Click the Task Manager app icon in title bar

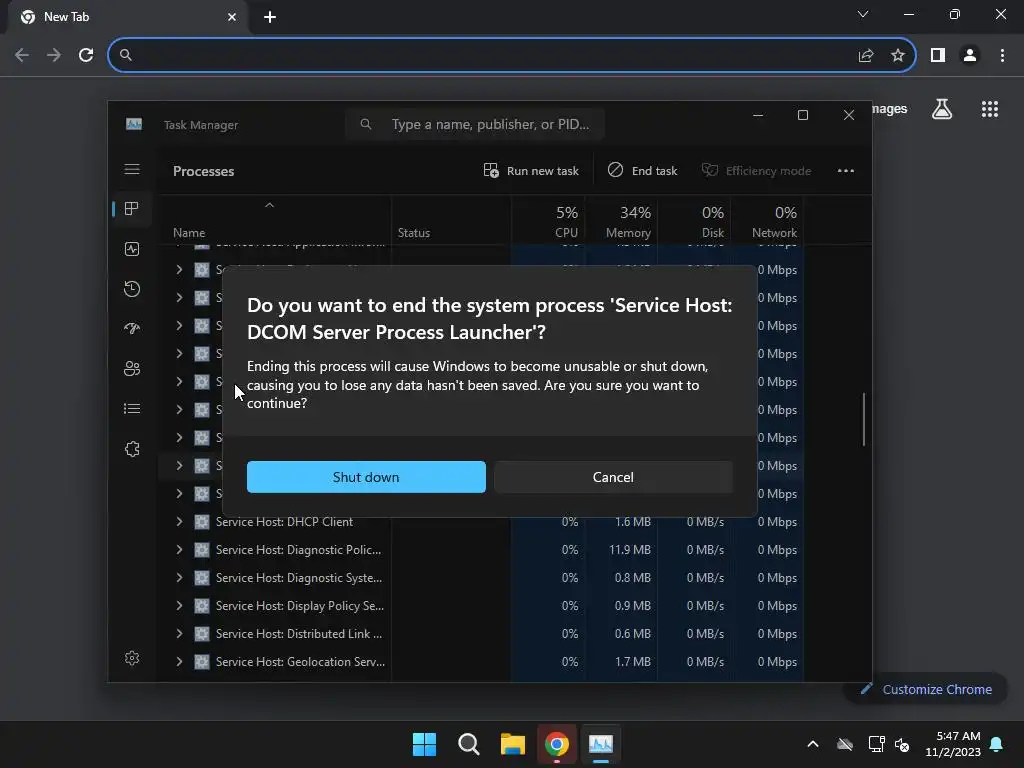click(134, 124)
